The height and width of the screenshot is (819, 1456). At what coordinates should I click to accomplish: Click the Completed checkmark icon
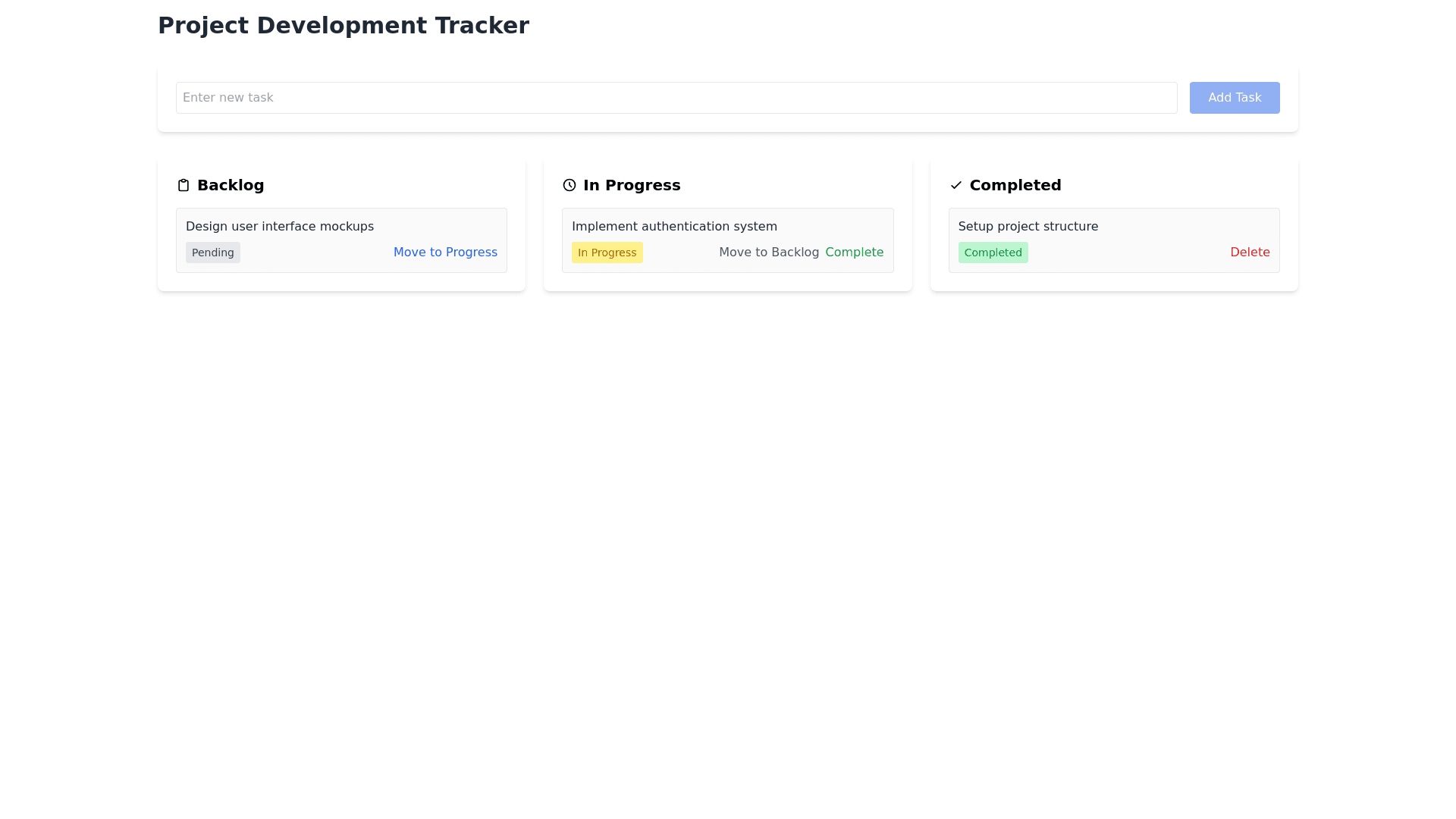955,185
